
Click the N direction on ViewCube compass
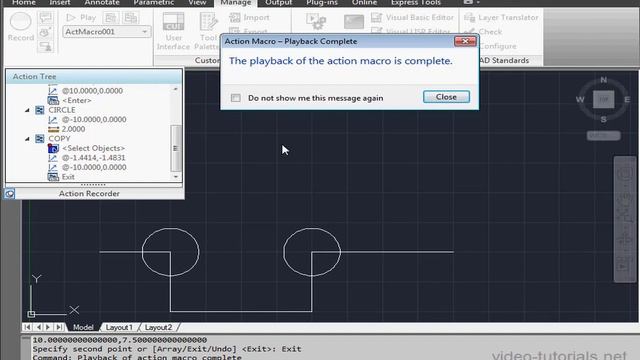coord(604,80)
